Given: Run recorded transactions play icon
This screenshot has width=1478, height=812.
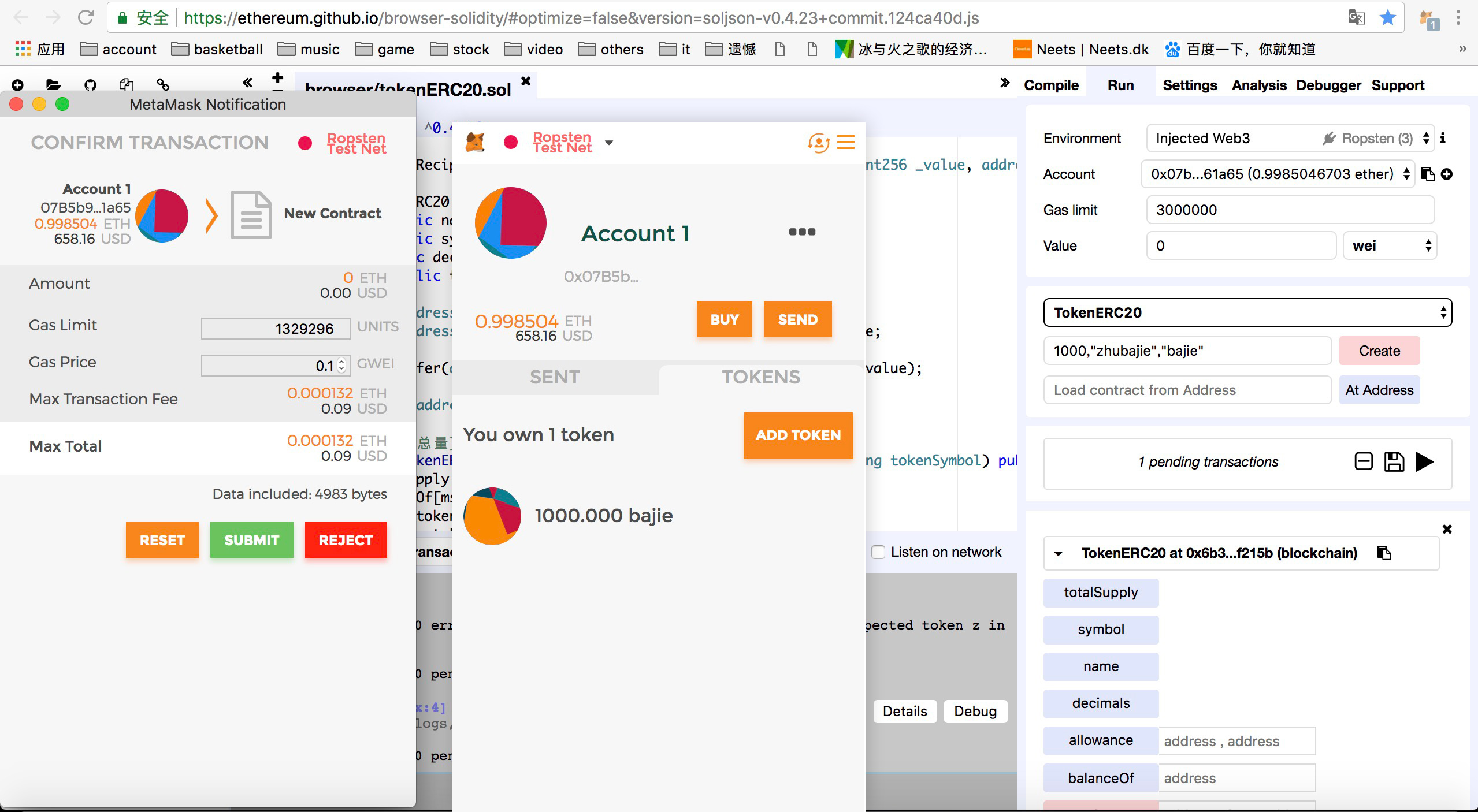Looking at the screenshot, I should [x=1425, y=461].
